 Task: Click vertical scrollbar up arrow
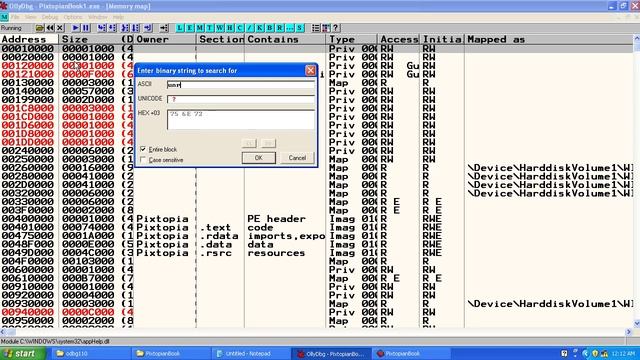coord(636,38)
